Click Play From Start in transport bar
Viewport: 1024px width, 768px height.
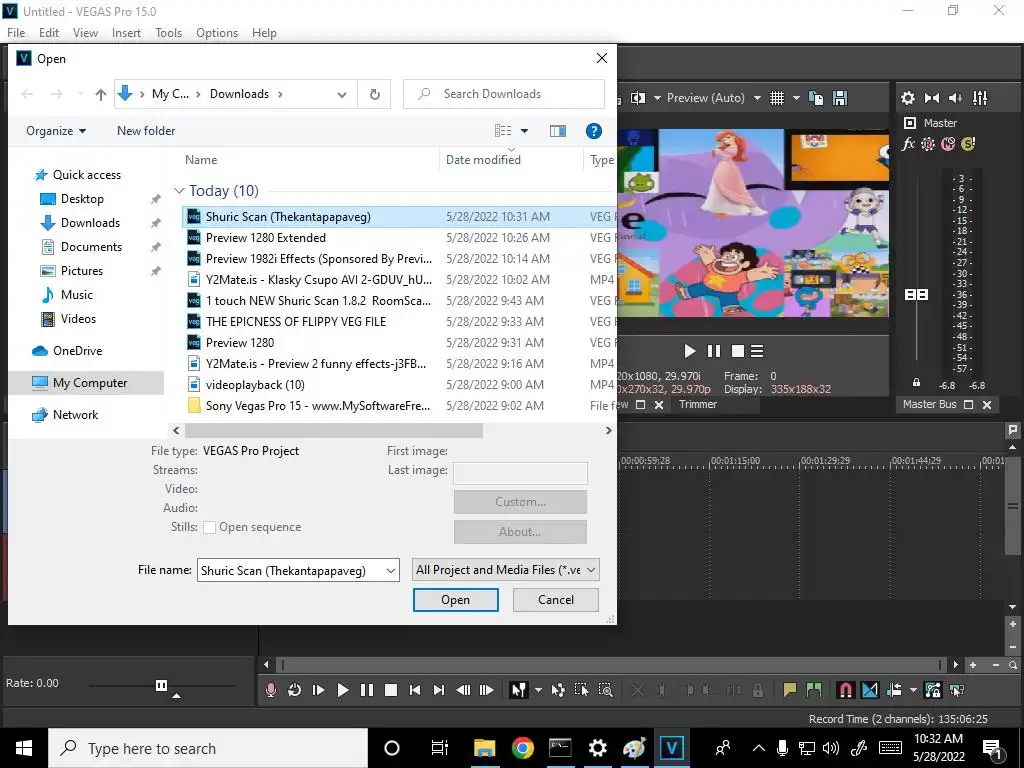tap(319, 690)
